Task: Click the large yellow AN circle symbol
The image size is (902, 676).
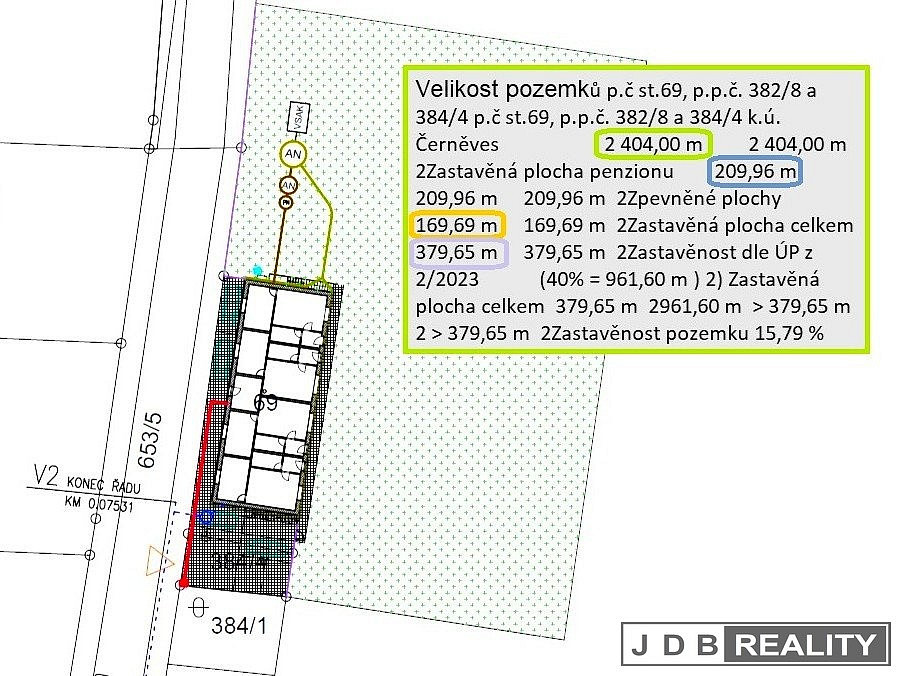Action: (x=292, y=156)
